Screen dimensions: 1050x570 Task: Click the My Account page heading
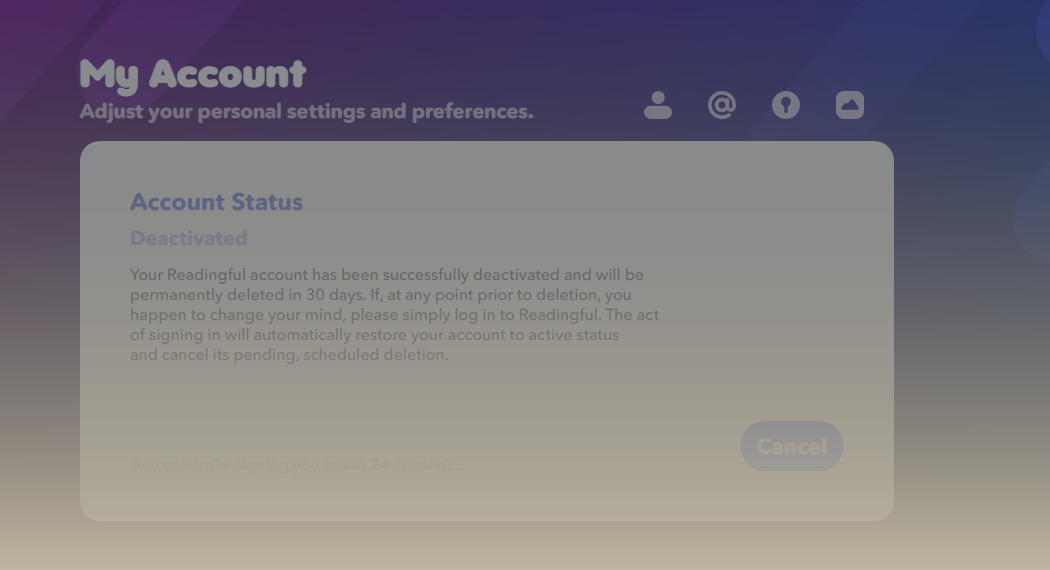pyautogui.click(x=193, y=74)
